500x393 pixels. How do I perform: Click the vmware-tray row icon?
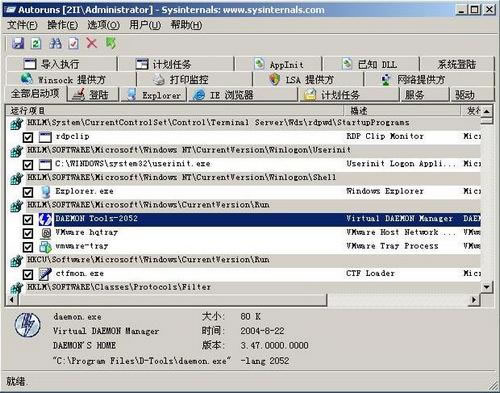45,247
